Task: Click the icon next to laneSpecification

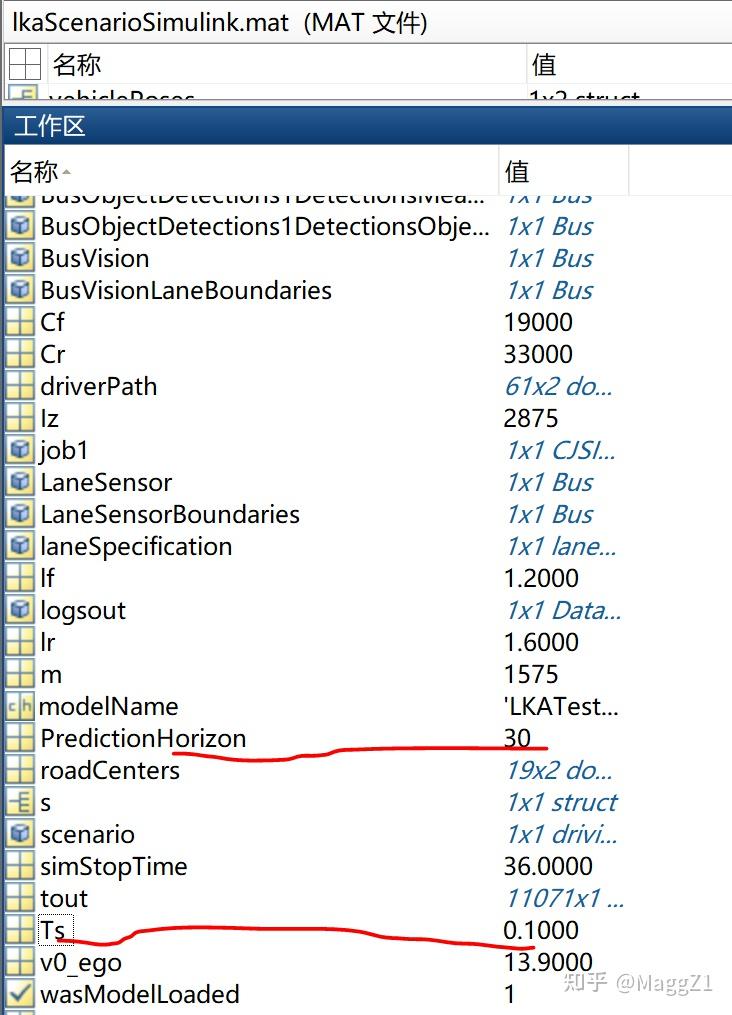Action: tap(20, 546)
